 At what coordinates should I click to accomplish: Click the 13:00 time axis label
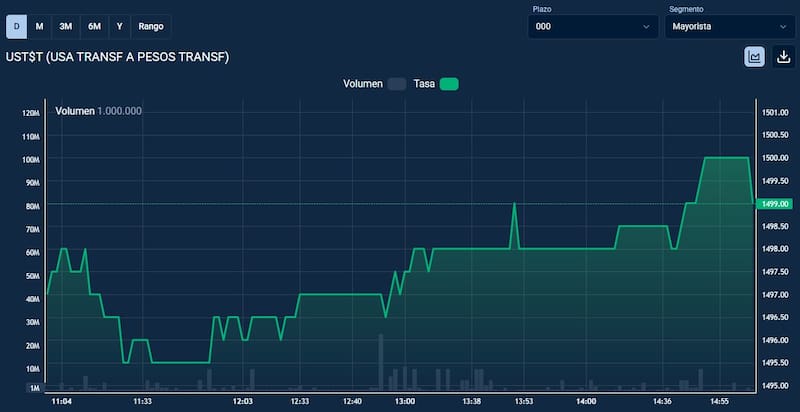click(405, 401)
